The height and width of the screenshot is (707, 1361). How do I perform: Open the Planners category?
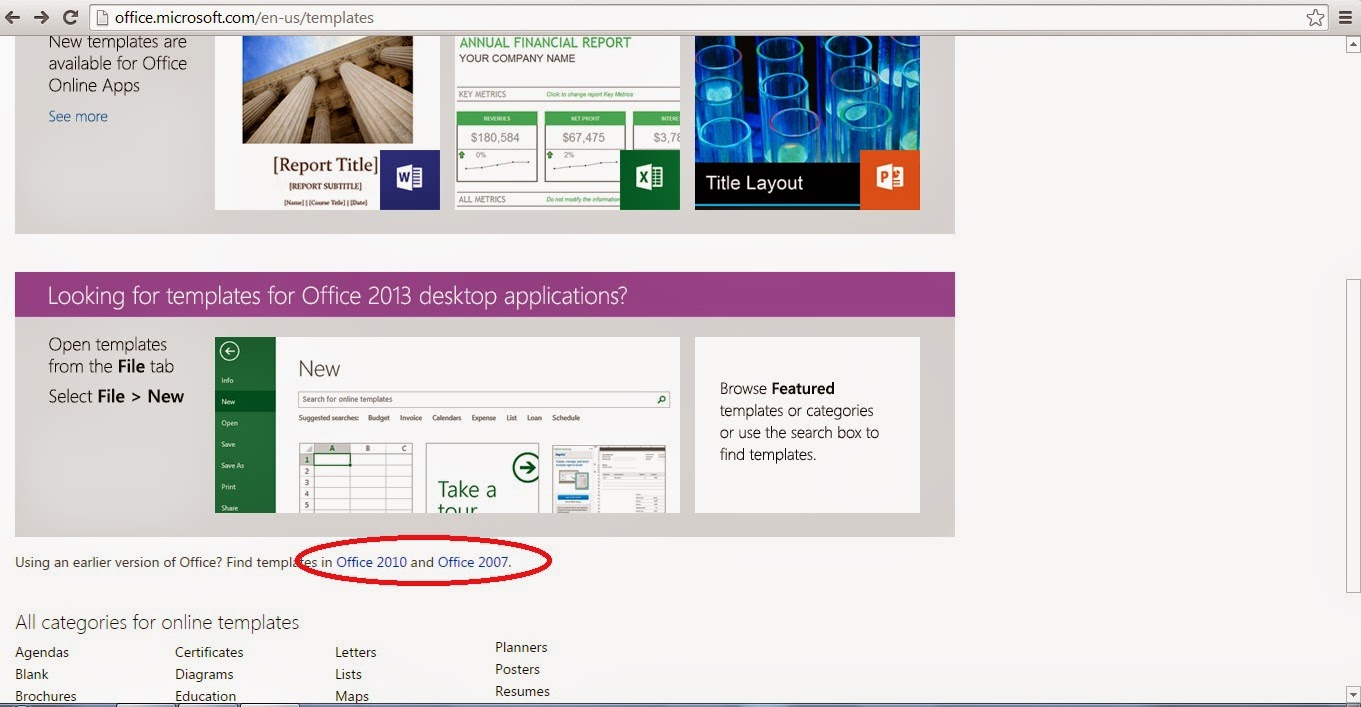point(522,647)
